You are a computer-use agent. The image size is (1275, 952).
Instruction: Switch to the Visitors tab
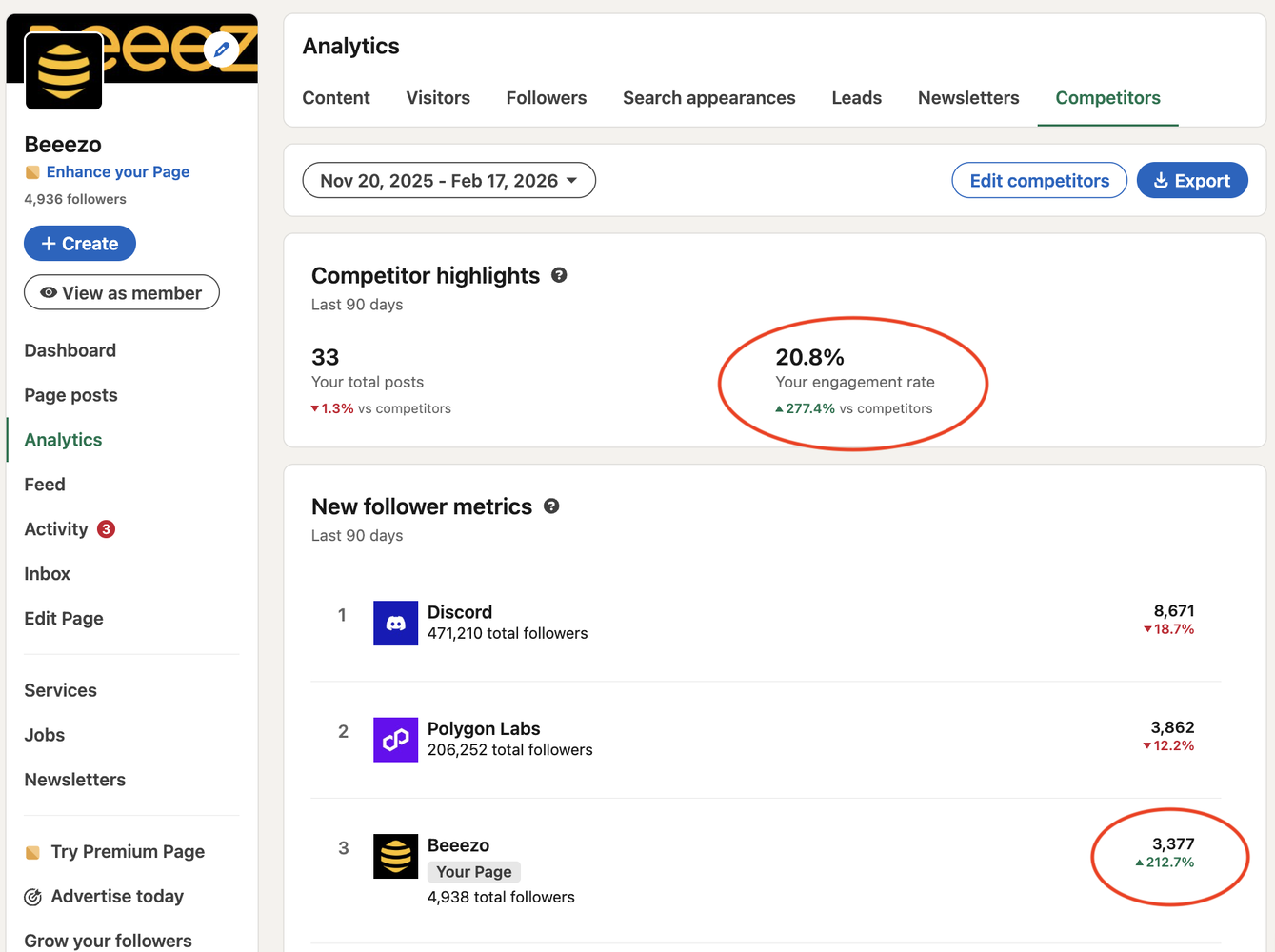(x=438, y=98)
